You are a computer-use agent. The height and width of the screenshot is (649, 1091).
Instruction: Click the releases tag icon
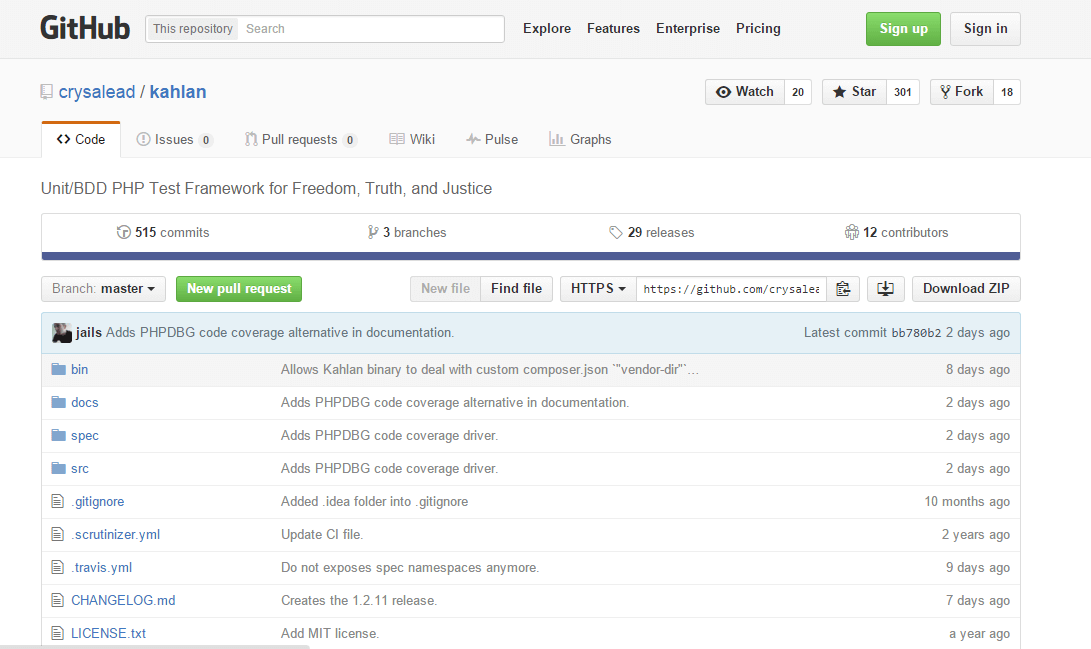click(x=616, y=232)
